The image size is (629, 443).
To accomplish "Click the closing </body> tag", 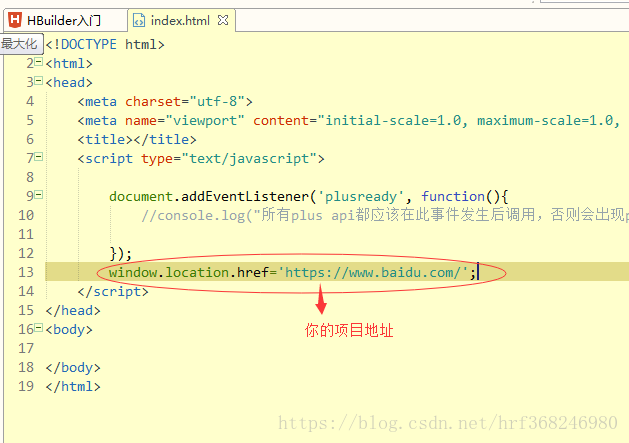I will (73, 368).
